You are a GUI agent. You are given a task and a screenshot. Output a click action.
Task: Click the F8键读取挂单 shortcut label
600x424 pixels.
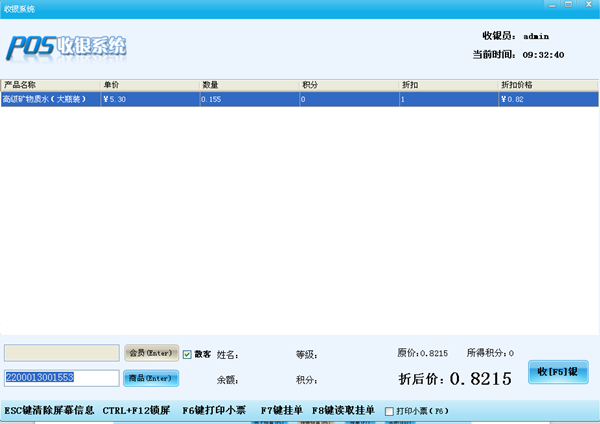(343, 411)
